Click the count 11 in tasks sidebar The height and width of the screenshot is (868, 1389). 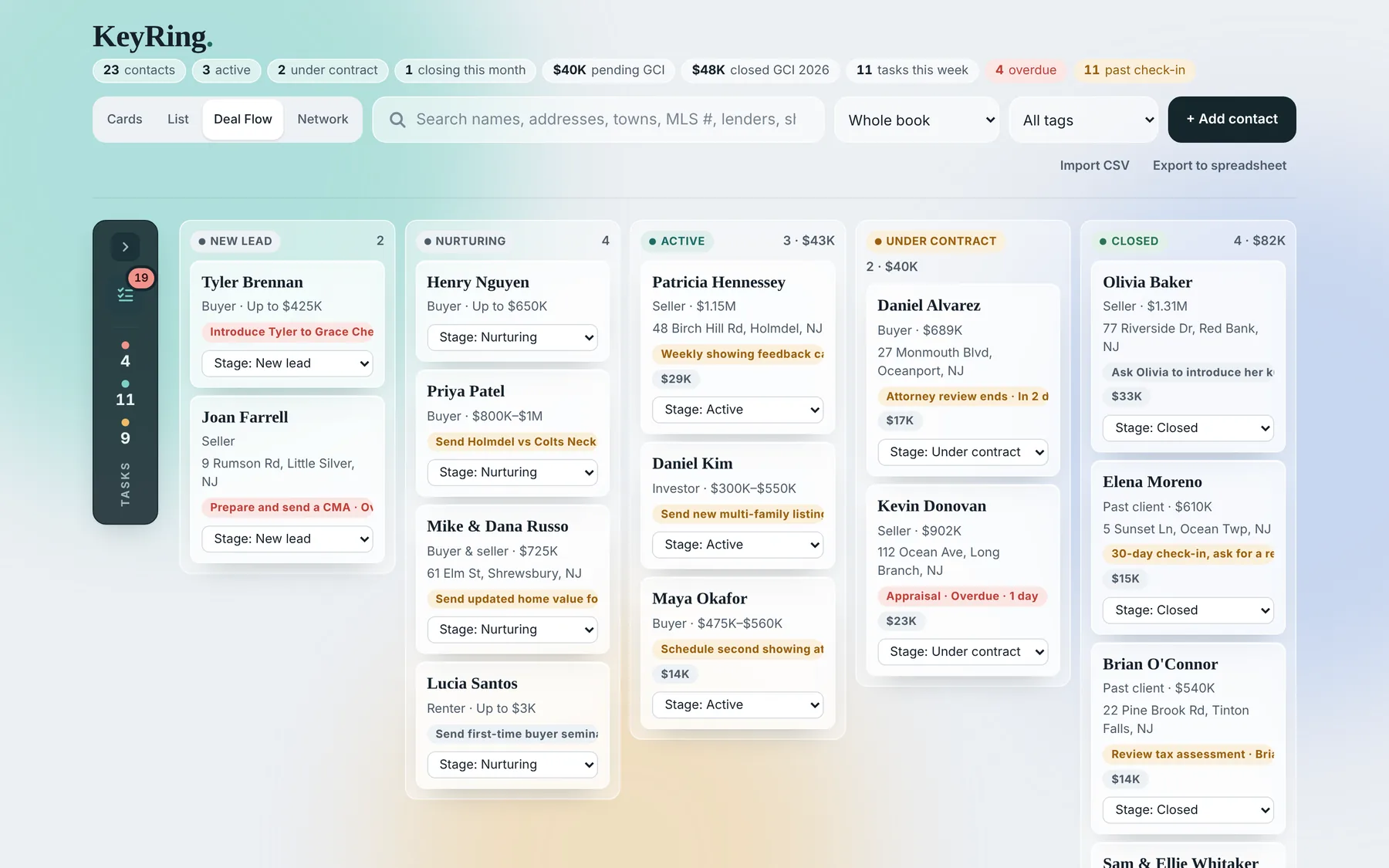click(125, 400)
